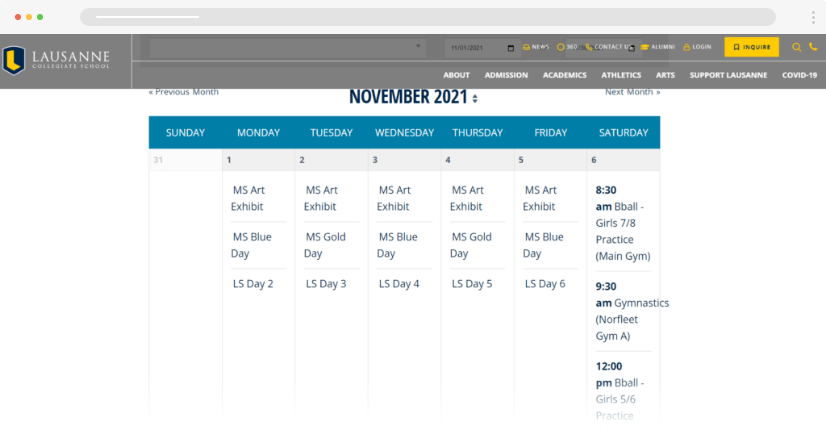826x430 pixels.
Task: Open Monday's MS Art Exhibit event
Action: point(247,198)
